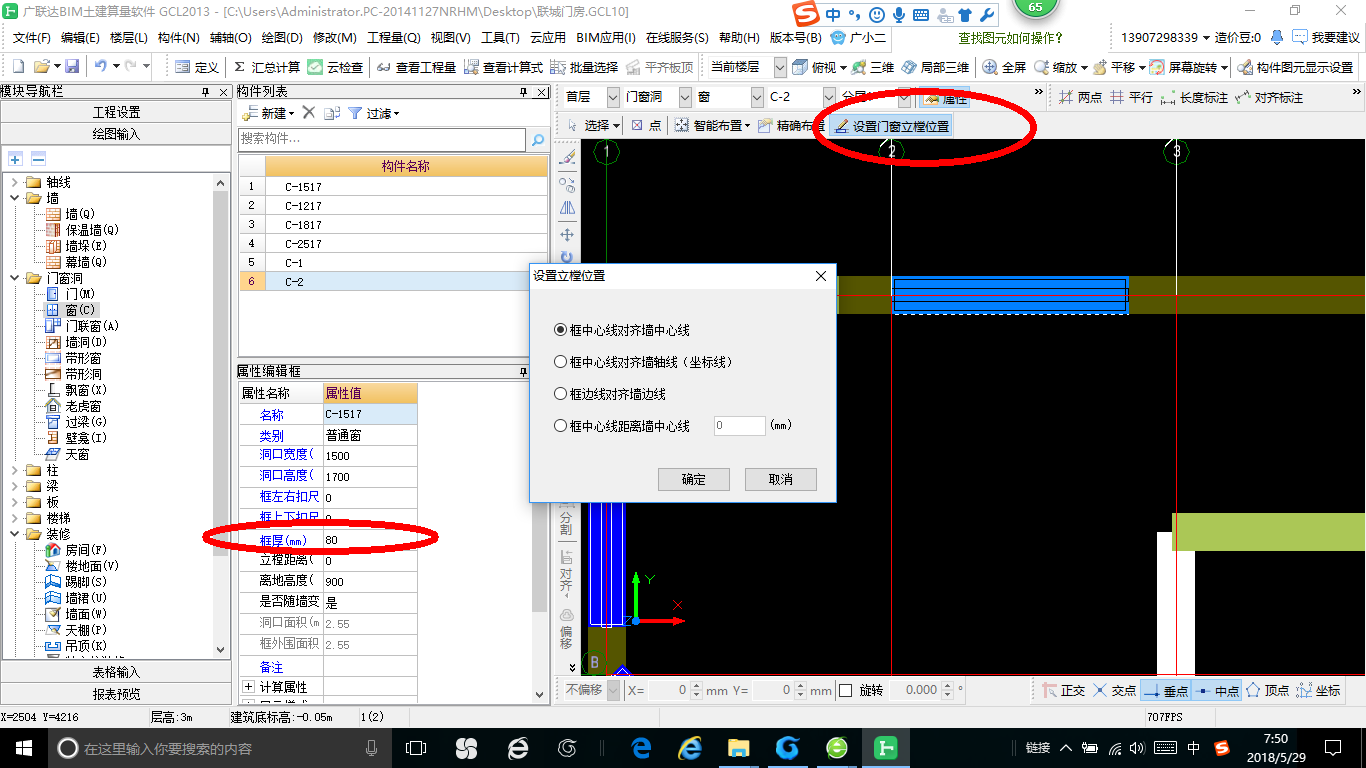Toggle 顶点 vertex snap

[x=1268, y=690]
